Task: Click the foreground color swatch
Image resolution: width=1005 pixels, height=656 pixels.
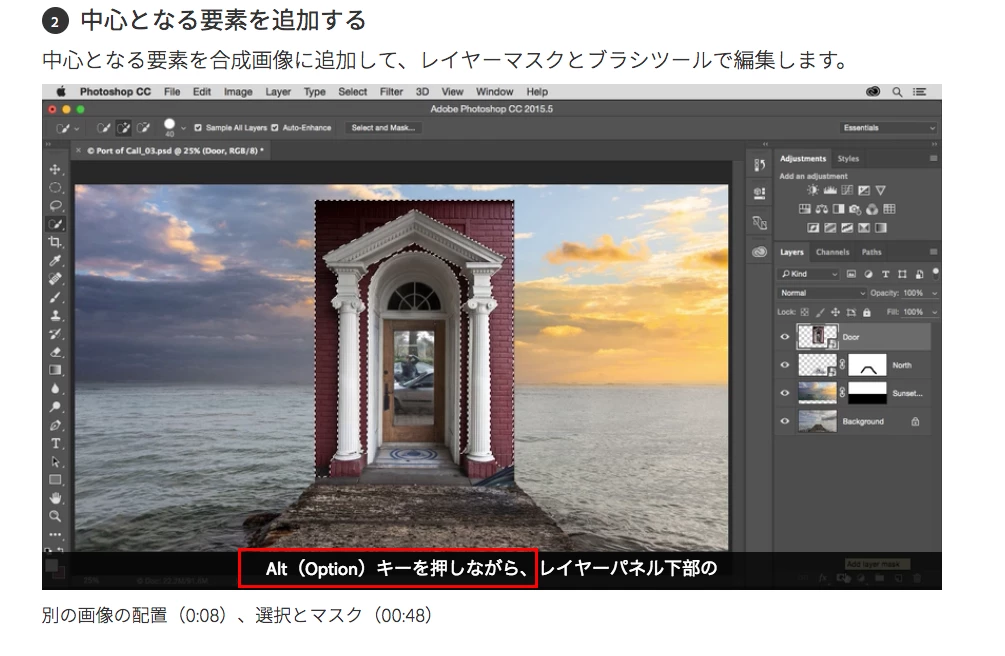Action: coord(51,566)
